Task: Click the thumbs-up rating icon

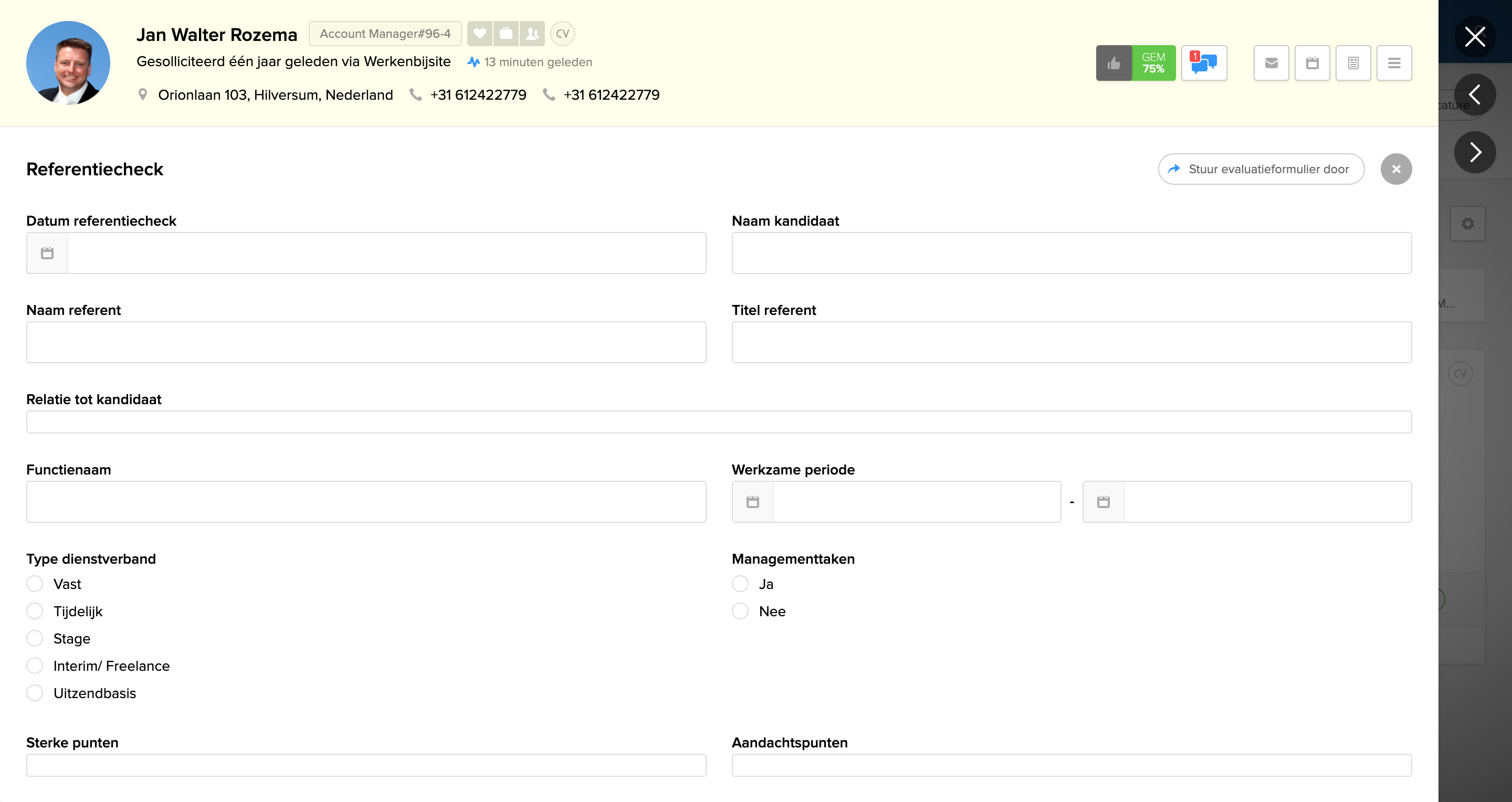Action: click(1114, 63)
